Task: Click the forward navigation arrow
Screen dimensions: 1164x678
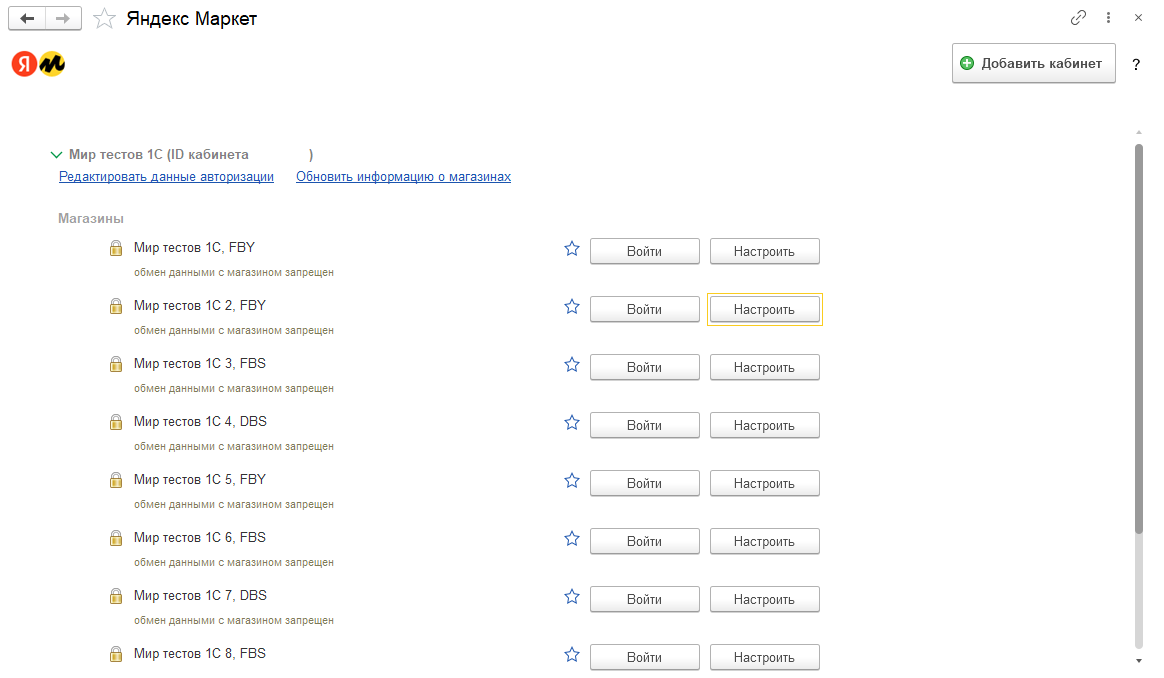Action: click(x=63, y=18)
